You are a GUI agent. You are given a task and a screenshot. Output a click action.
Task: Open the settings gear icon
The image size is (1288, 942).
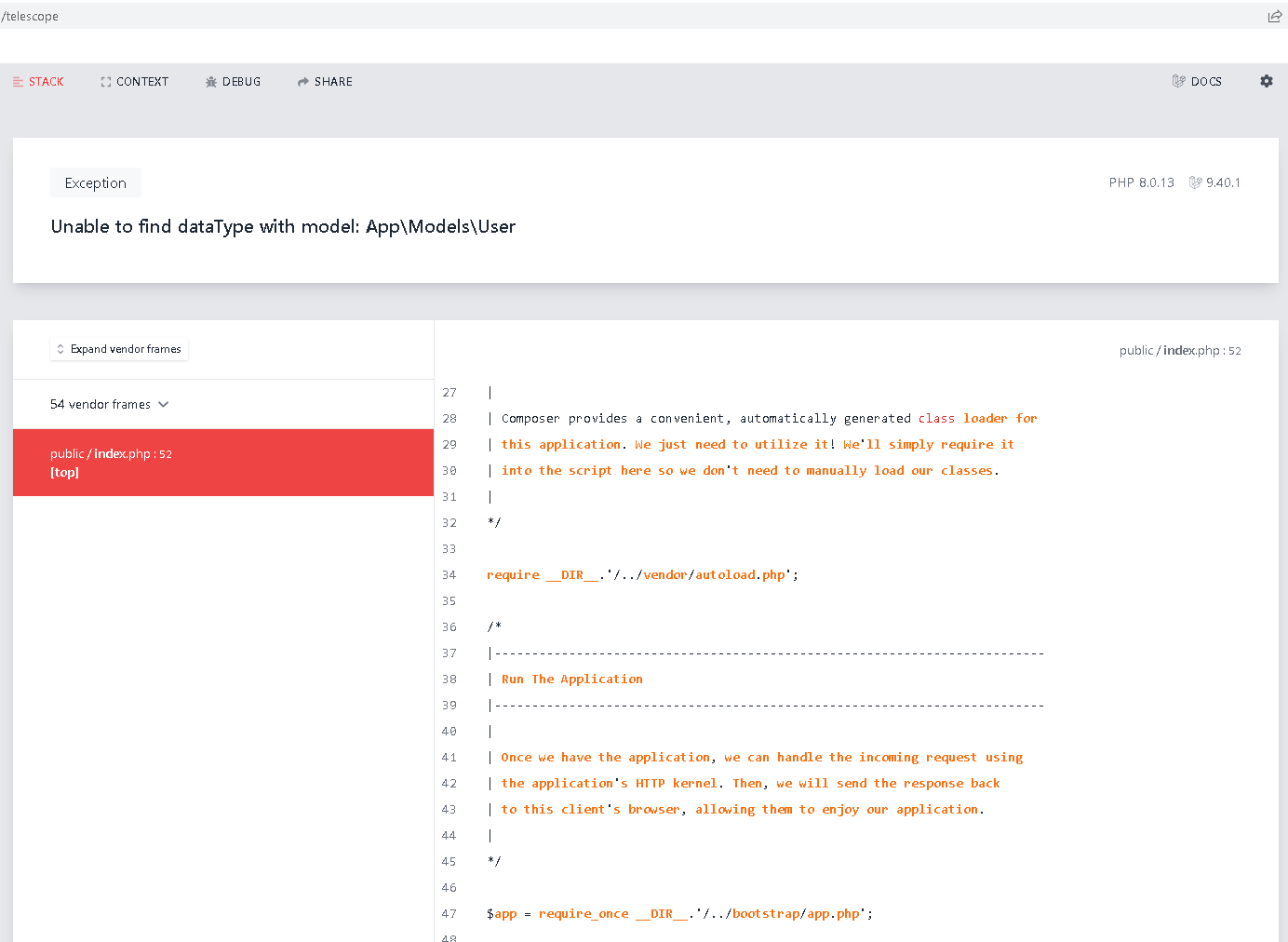pos(1267,81)
